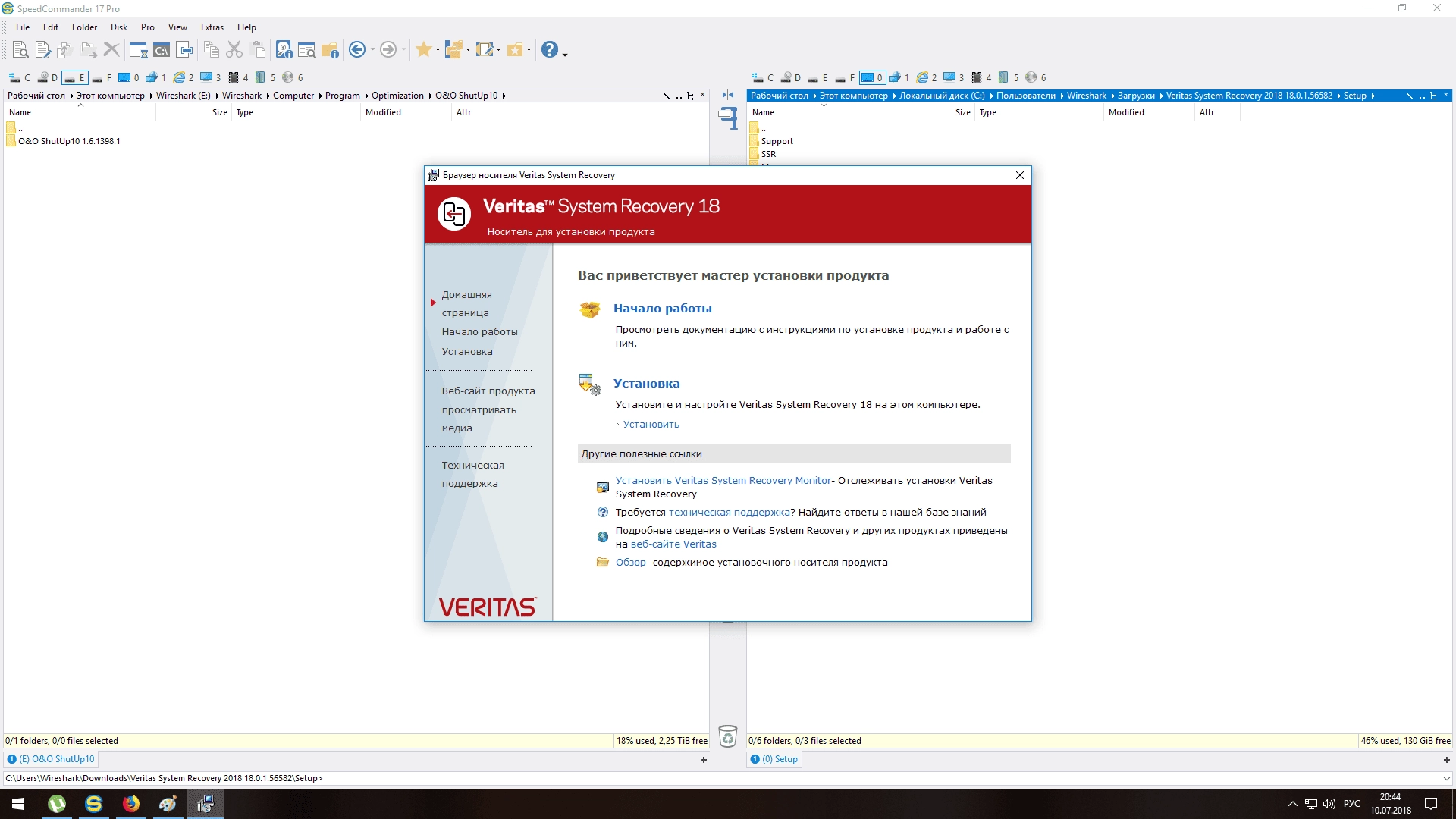Click the Delete (X) toolbar icon
1456x819 pixels.
(x=111, y=50)
